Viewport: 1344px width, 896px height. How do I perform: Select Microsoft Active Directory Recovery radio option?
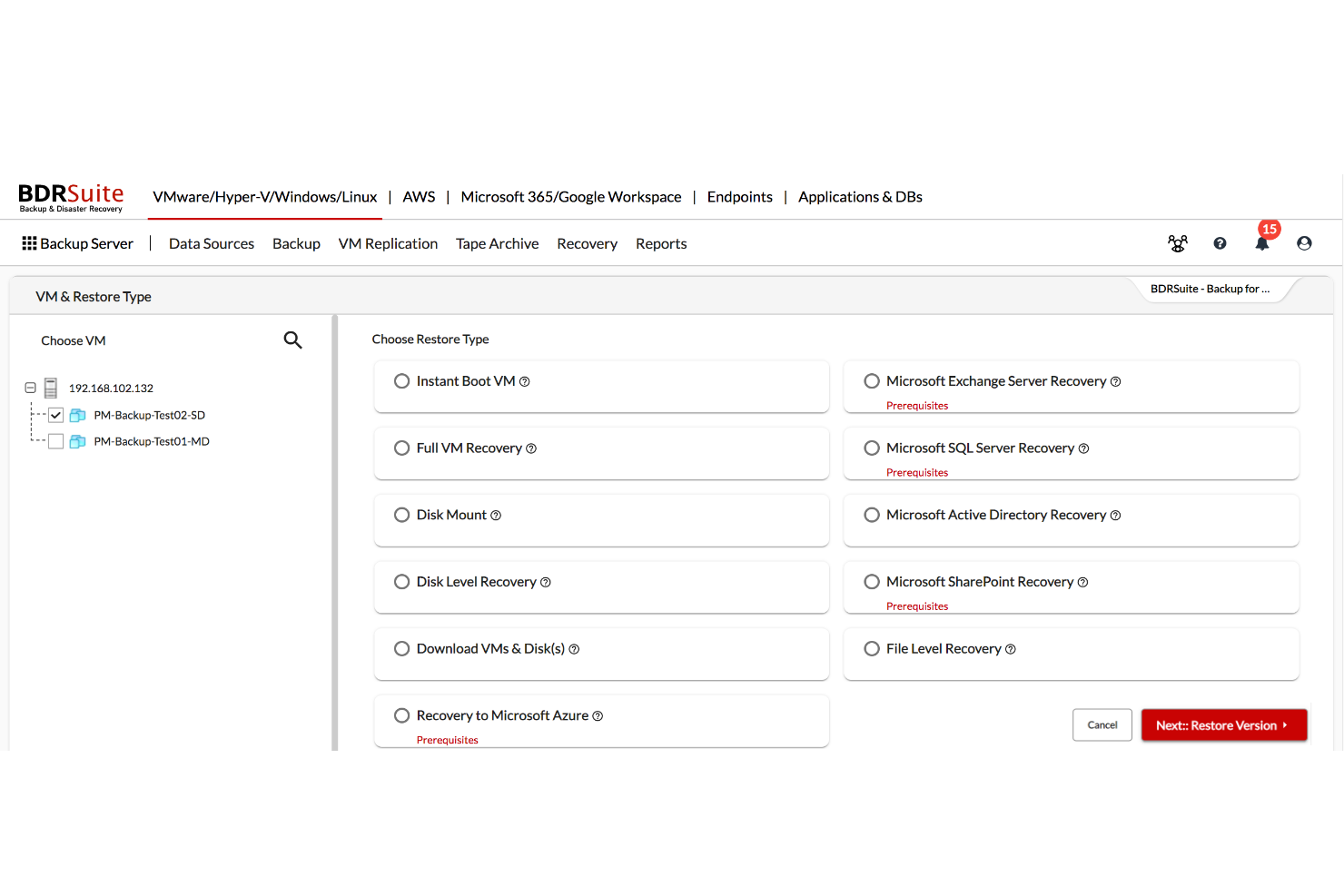coord(872,515)
